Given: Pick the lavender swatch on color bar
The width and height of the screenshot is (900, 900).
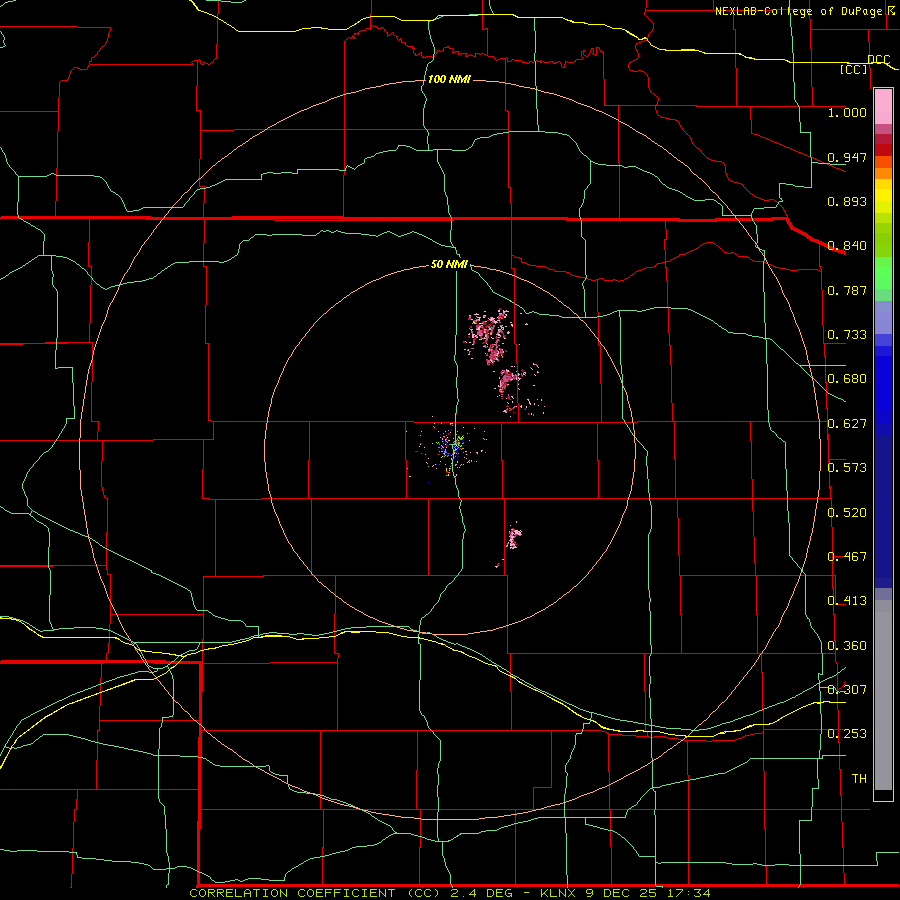Looking at the screenshot, I should tap(883, 317).
